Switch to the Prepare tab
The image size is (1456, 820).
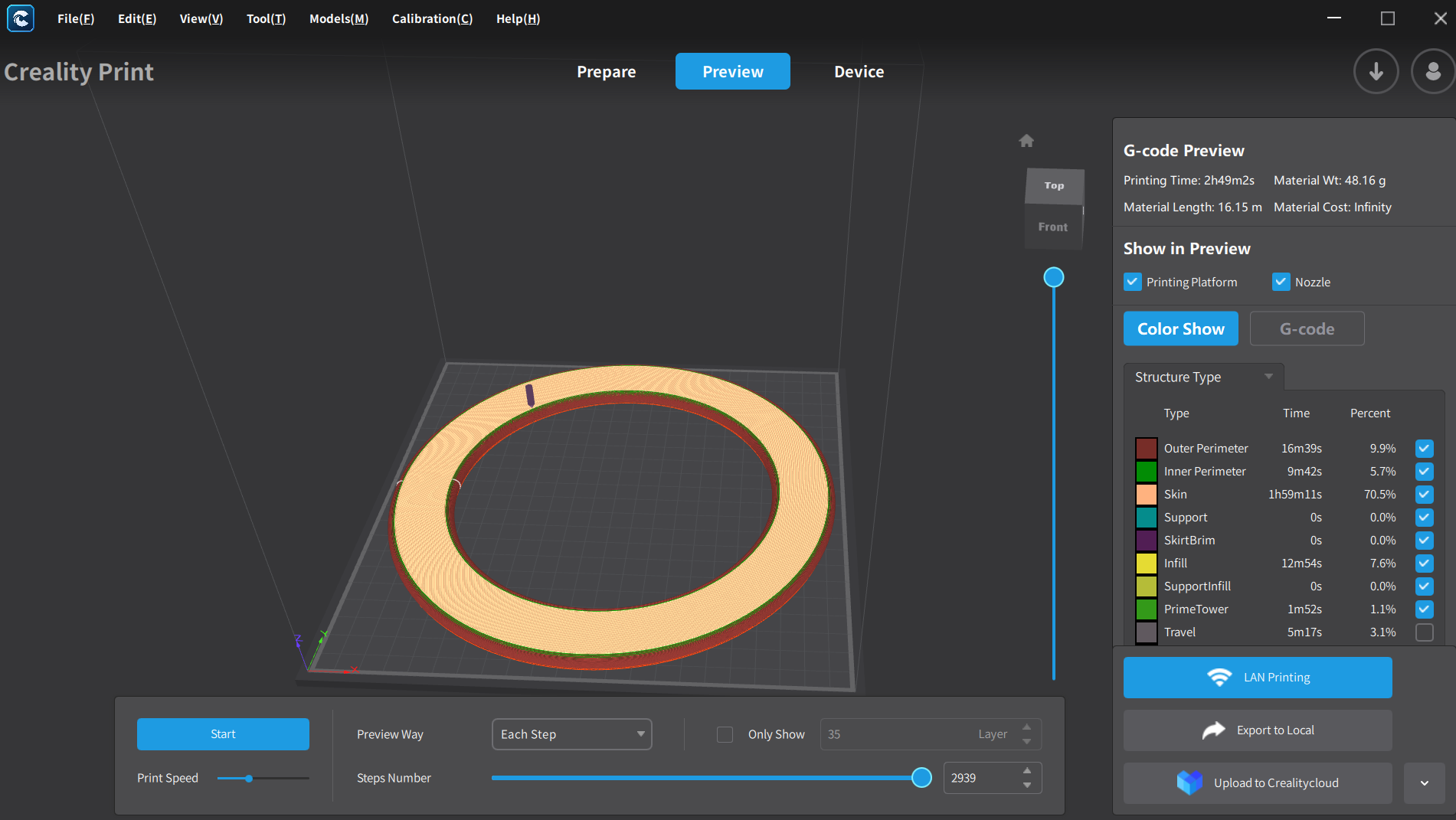coord(607,71)
